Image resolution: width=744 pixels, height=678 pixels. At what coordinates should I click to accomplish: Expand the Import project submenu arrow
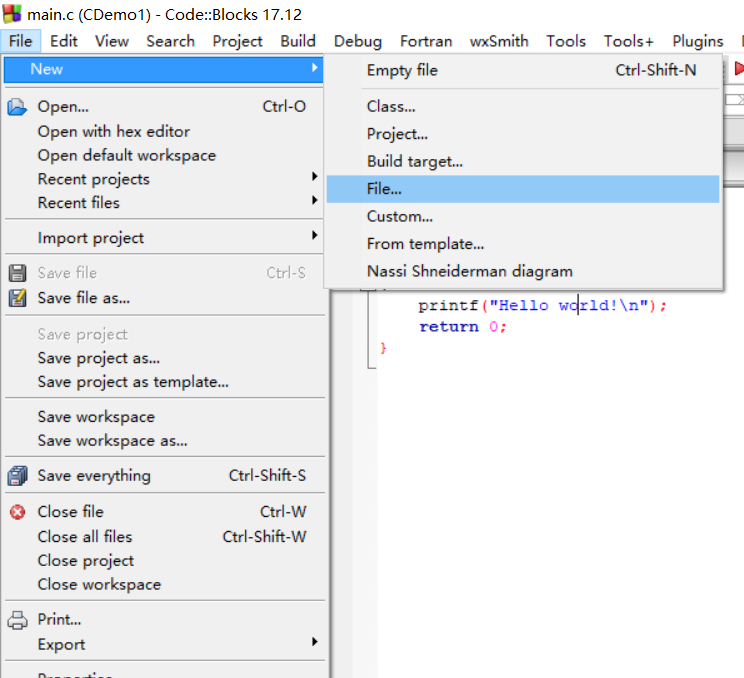click(x=314, y=235)
